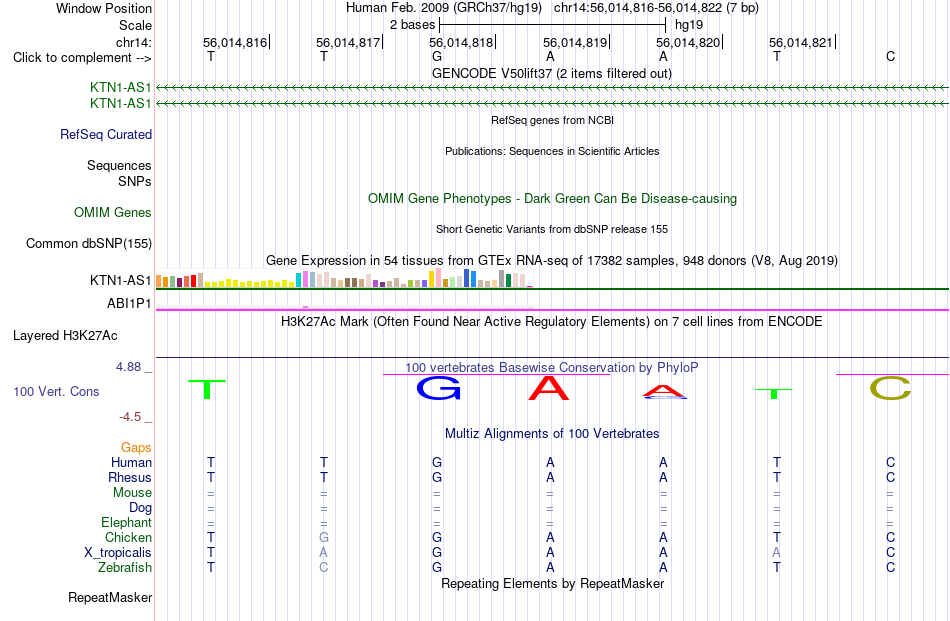This screenshot has height=621, width=950.
Task: Click 'Short Genetic Variants from dbSNP release 155'
Action: tap(552, 229)
